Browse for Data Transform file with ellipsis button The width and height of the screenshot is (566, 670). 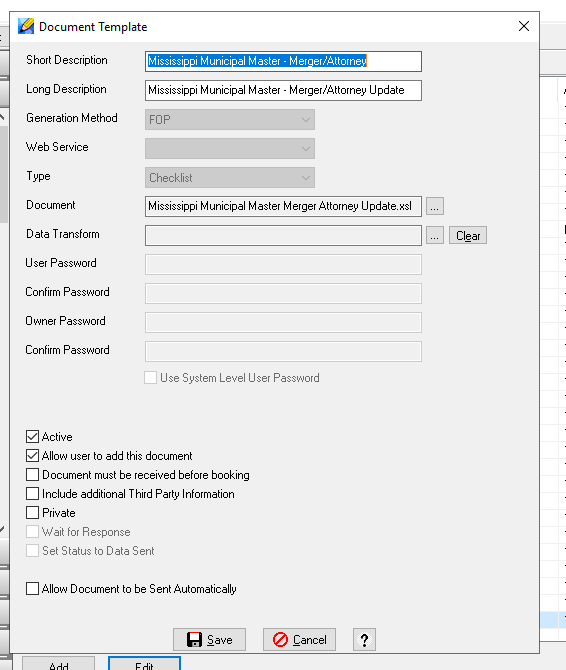point(434,235)
